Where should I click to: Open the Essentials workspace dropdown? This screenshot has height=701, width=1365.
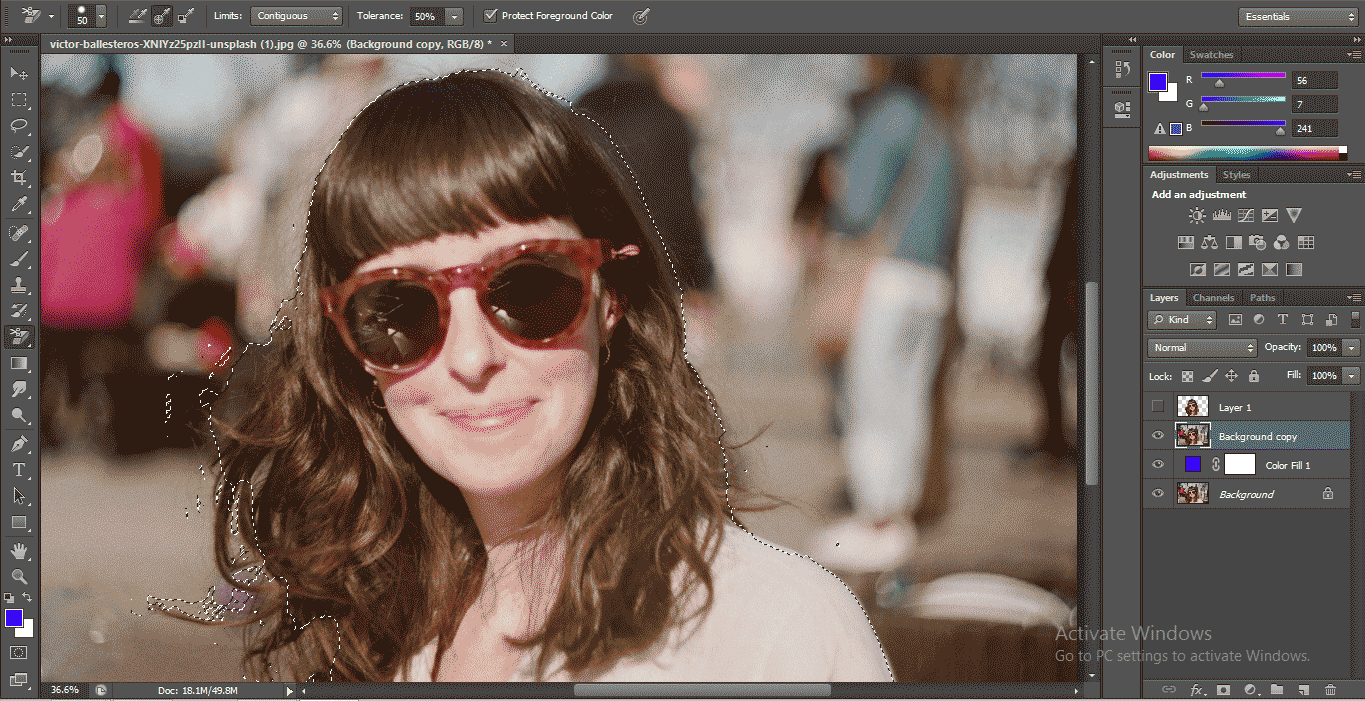pos(1297,16)
